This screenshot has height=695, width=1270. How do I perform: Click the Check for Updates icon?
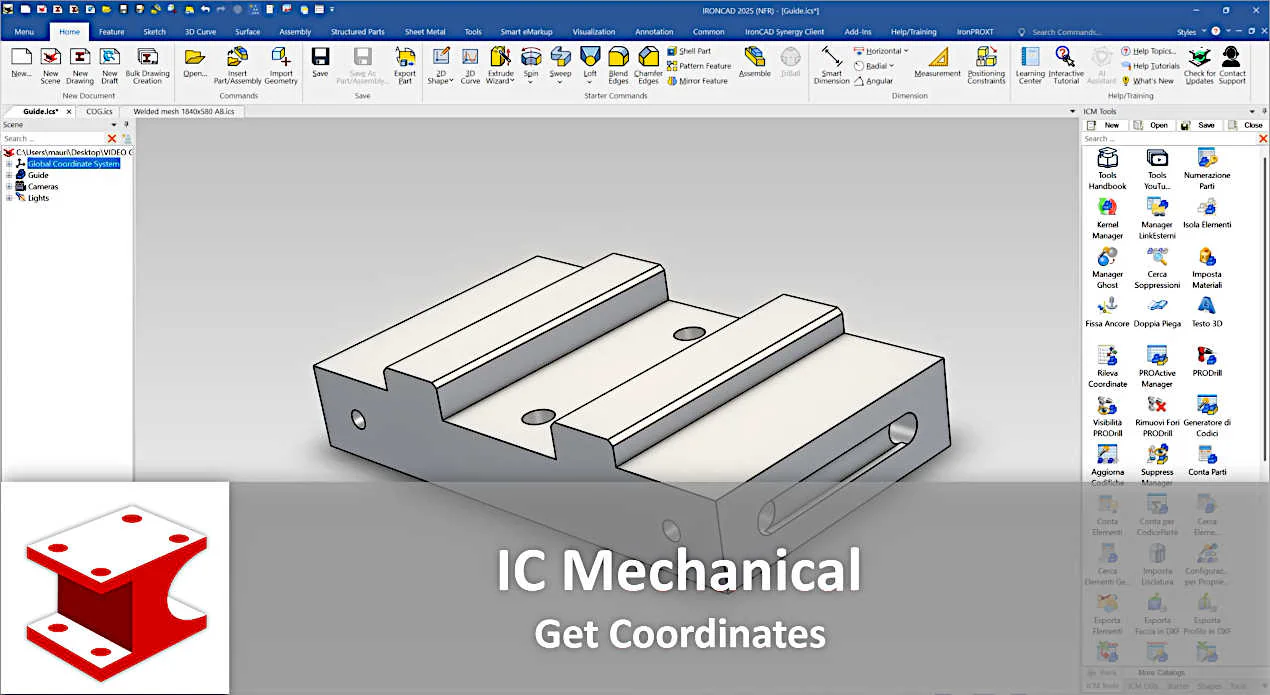click(x=1199, y=57)
